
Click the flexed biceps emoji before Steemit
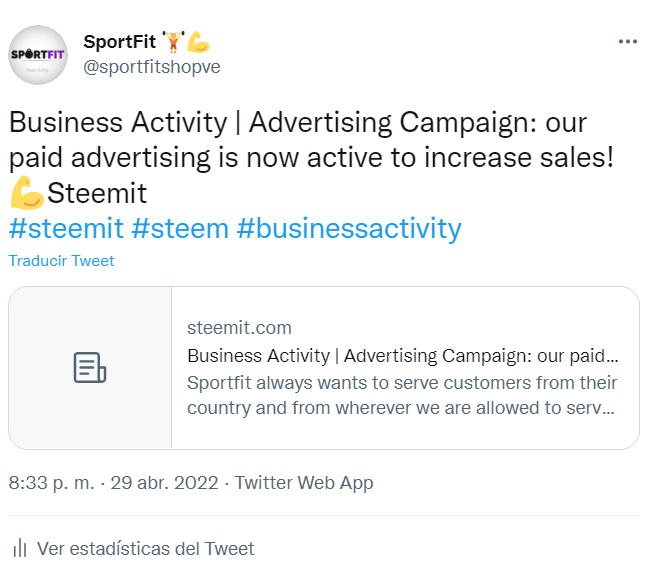coord(27,192)
